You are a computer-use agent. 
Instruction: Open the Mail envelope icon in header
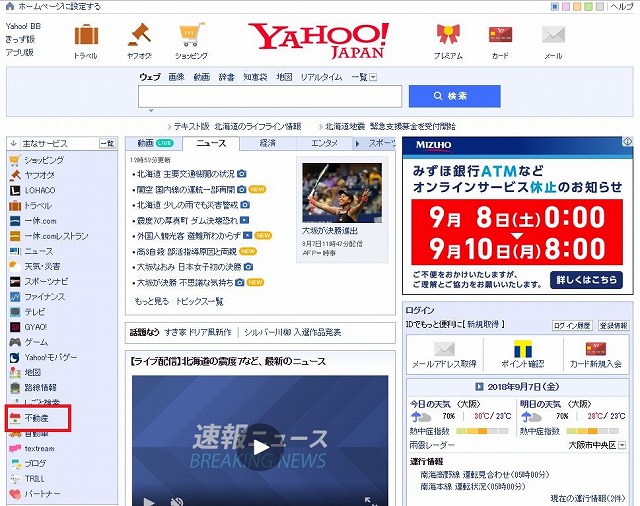tap(553, 35)
